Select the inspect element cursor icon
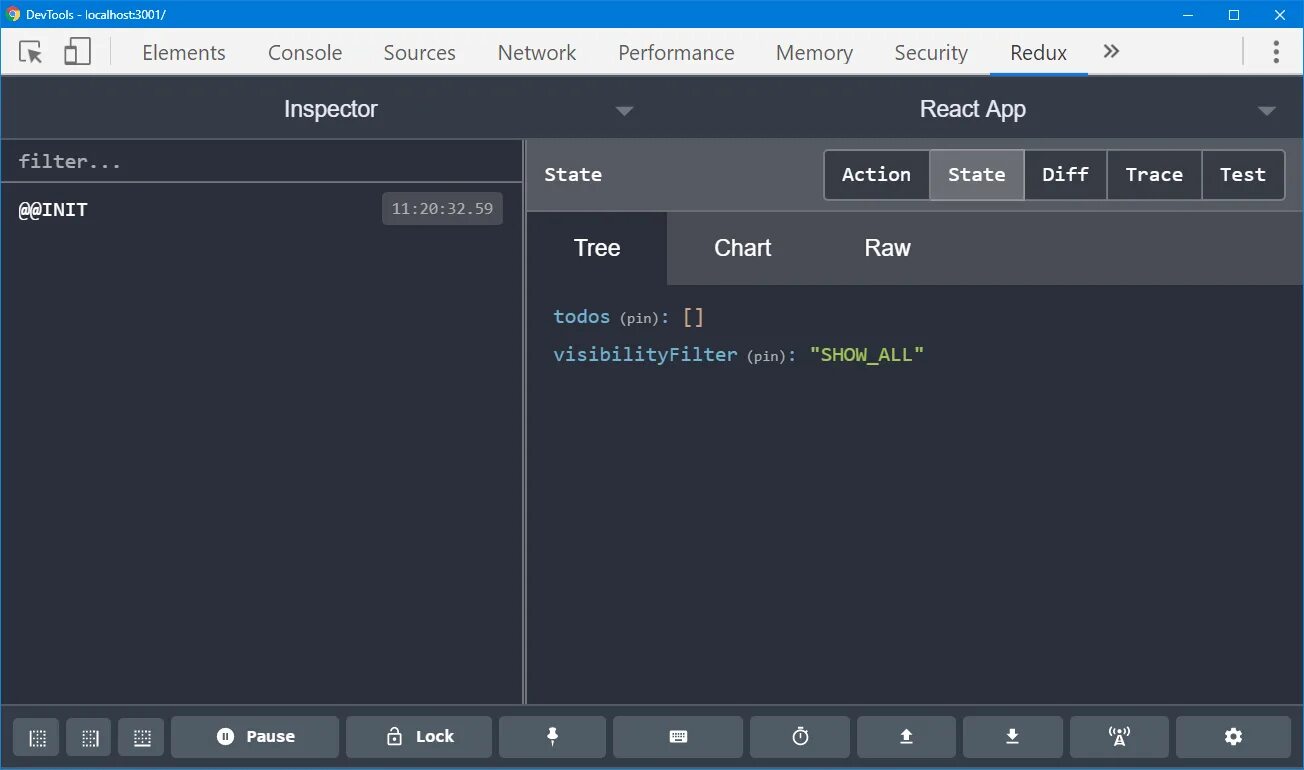The image size is (1304, 770). pyautogui.click(x=31, y=53)
